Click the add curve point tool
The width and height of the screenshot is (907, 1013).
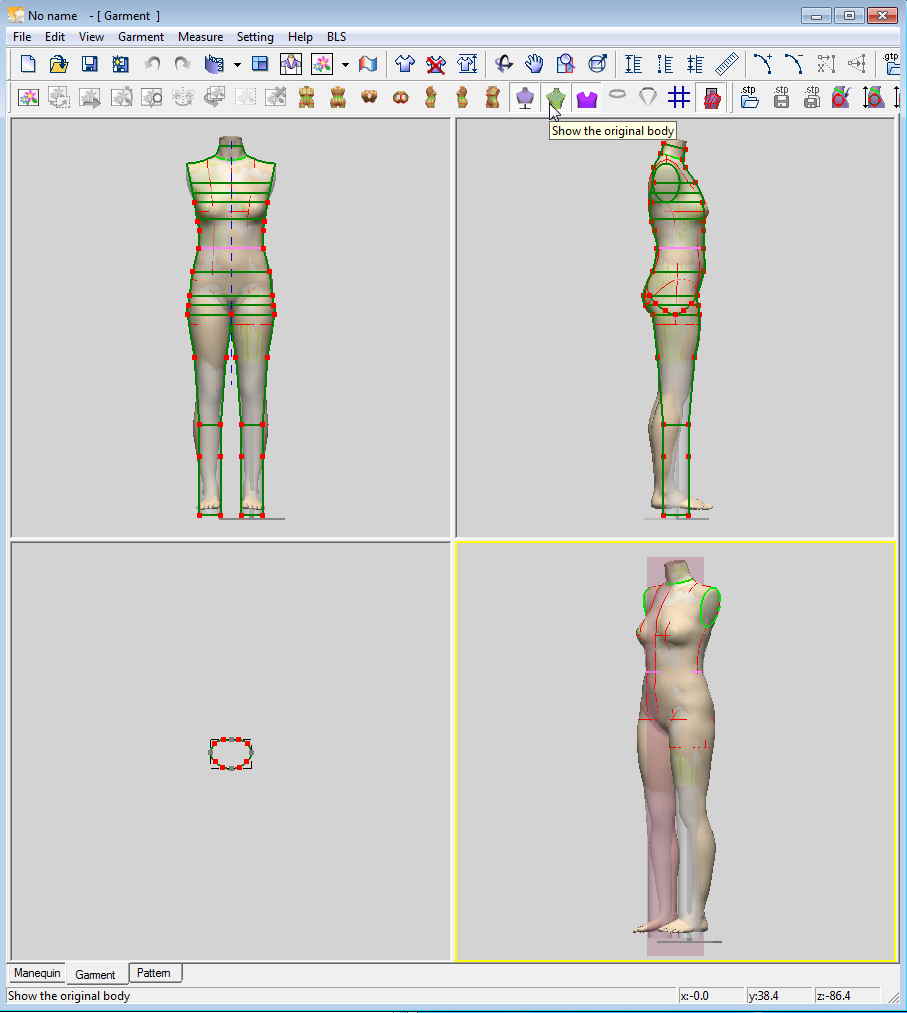(x=764, y=63)
